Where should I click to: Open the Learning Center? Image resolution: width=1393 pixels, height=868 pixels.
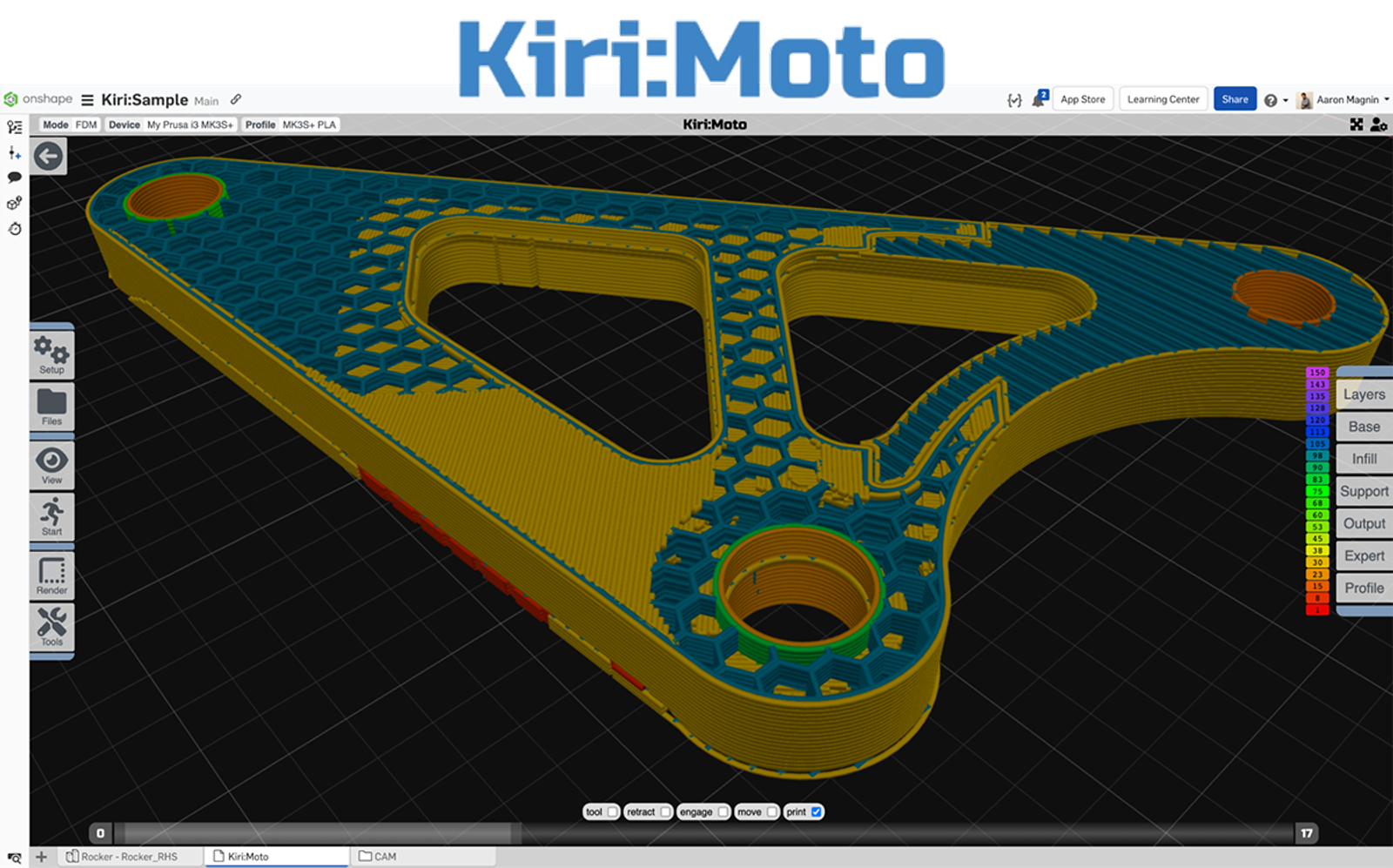click(x=1162, y=99)
